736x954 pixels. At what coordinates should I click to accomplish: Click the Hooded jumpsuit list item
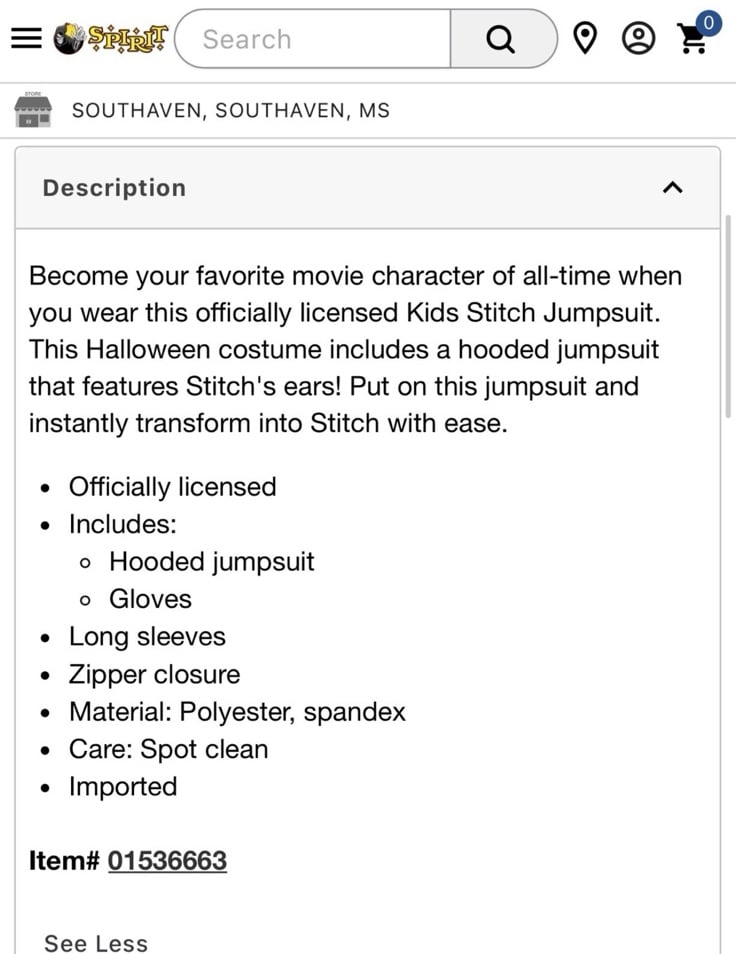click(x=211, y=562)
